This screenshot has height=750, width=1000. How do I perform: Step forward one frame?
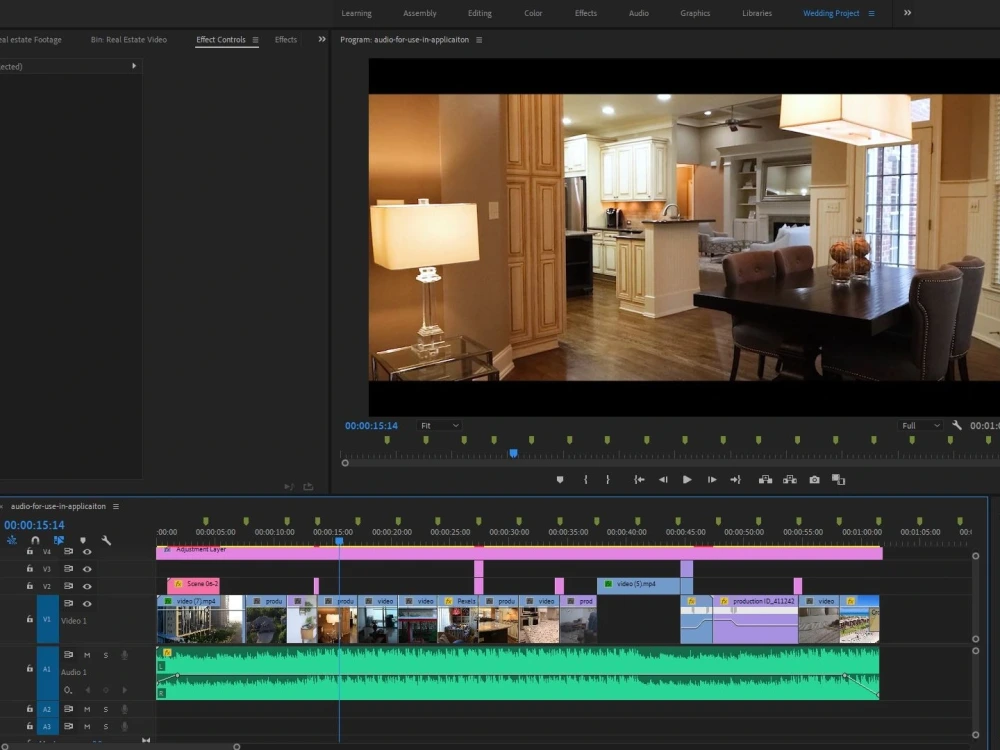click(x=712, y=480)
